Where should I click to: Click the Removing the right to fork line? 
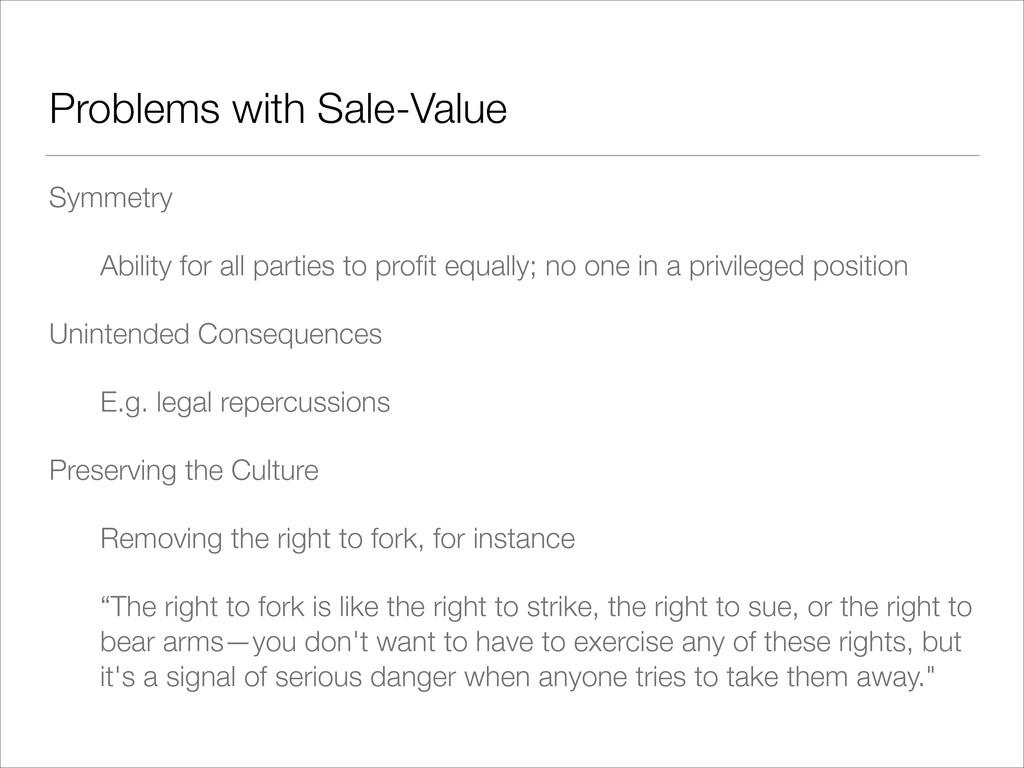click(x=338, y=539)
